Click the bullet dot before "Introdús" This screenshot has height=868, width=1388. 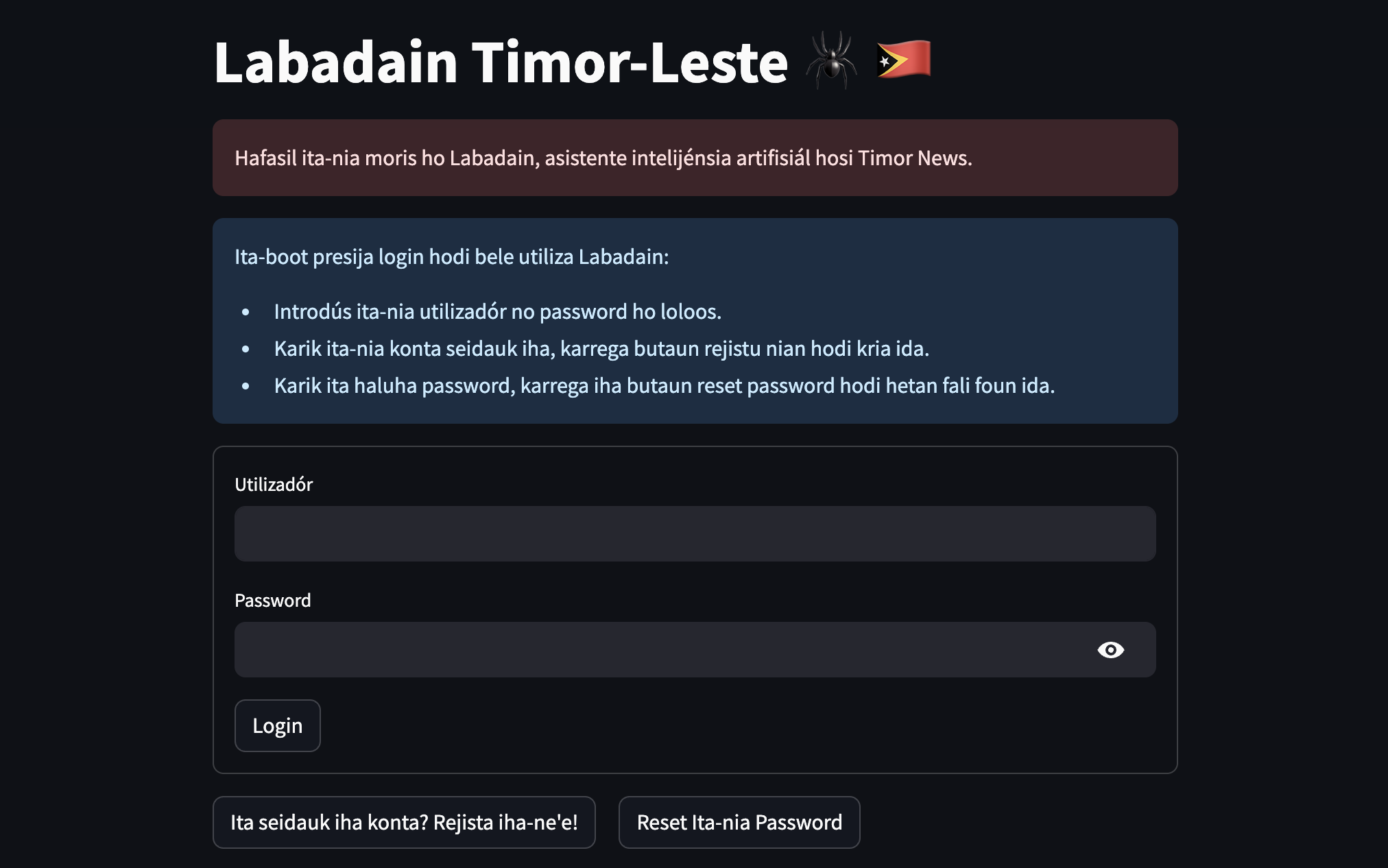coord(246,313)
